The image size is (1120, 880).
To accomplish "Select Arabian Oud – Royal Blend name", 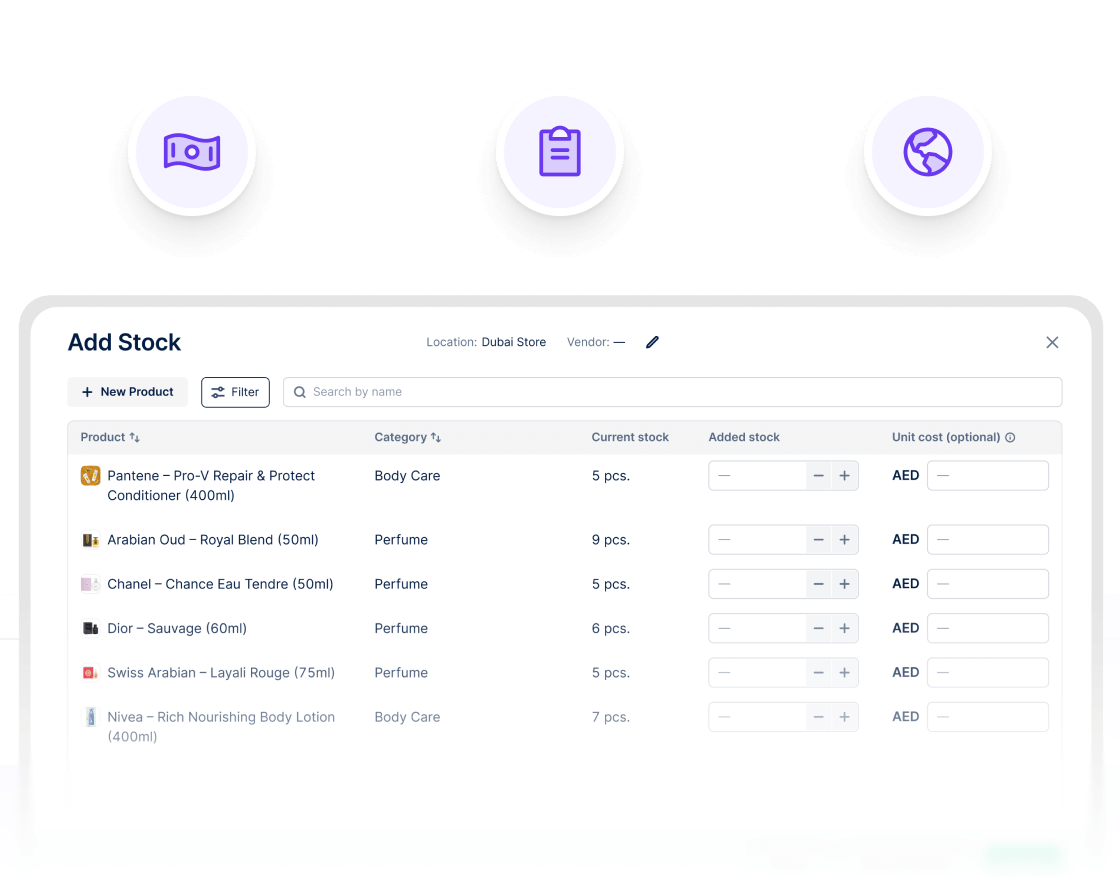I will pyautogui.click(x=213, y=540).
